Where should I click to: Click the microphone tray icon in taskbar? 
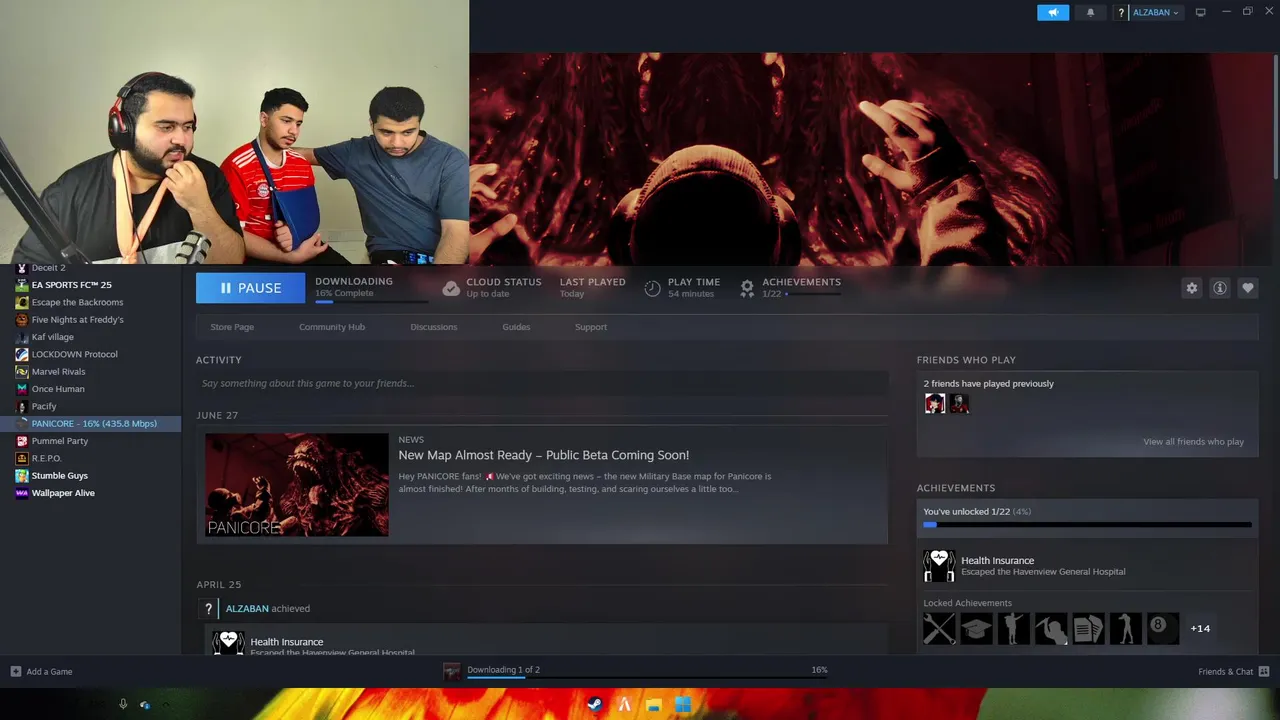coord(123,705)
